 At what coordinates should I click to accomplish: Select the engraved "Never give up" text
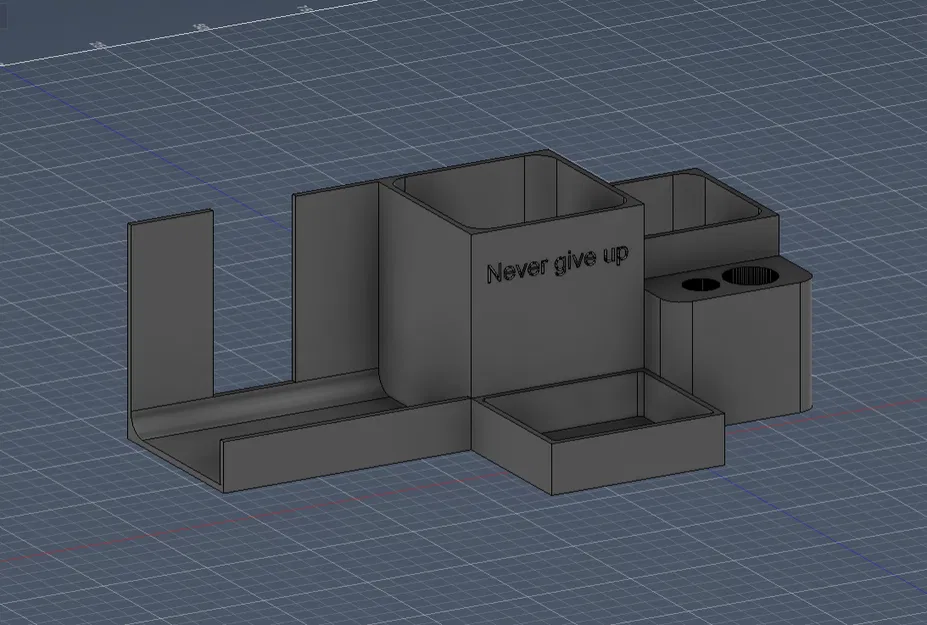click(x=557, y=264)
